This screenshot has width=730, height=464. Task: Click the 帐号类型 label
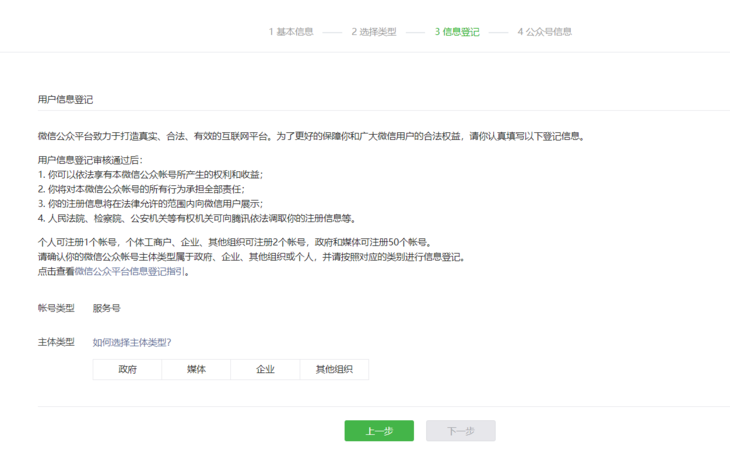coord(56,308)
